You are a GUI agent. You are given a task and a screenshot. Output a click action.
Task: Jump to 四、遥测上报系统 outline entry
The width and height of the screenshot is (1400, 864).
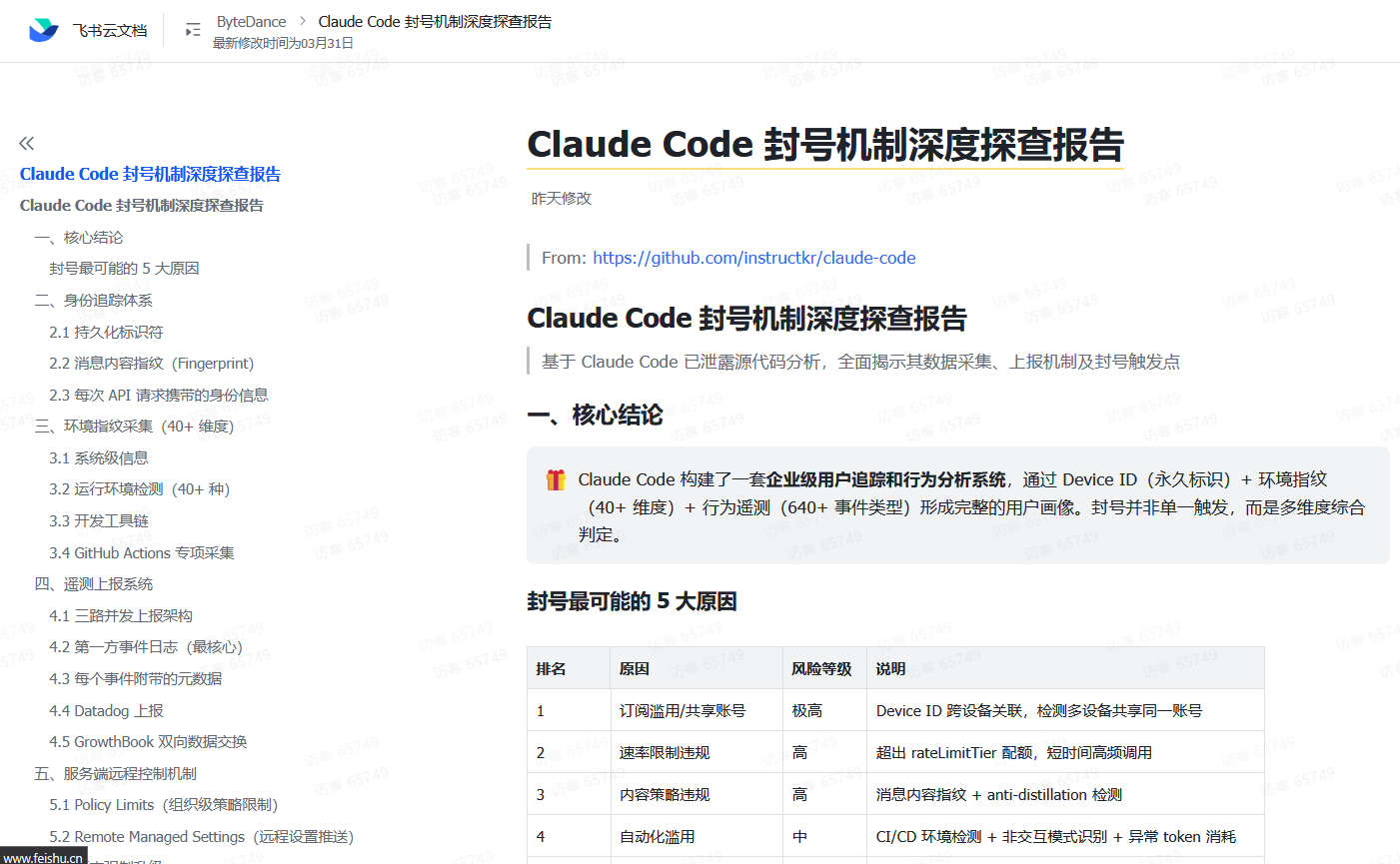[x=93, y=584]
